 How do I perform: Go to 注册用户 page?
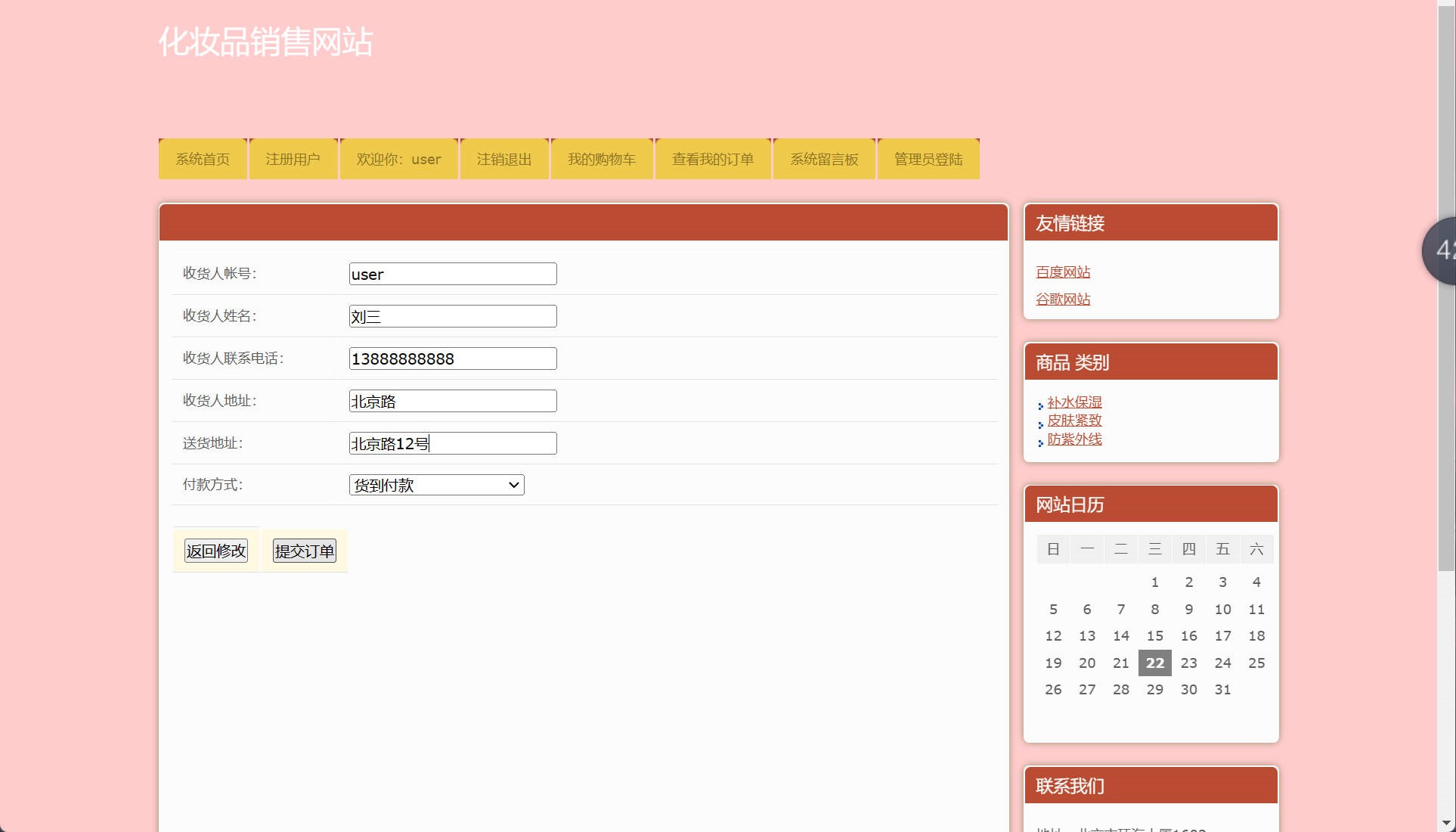(293, 159)
